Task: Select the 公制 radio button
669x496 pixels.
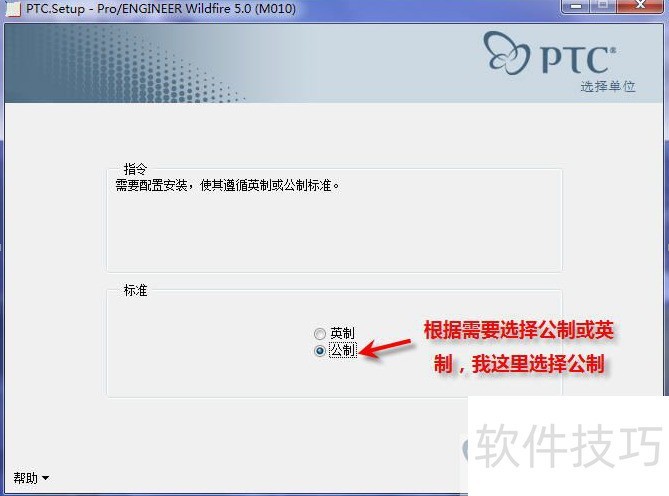Action: 320,351
